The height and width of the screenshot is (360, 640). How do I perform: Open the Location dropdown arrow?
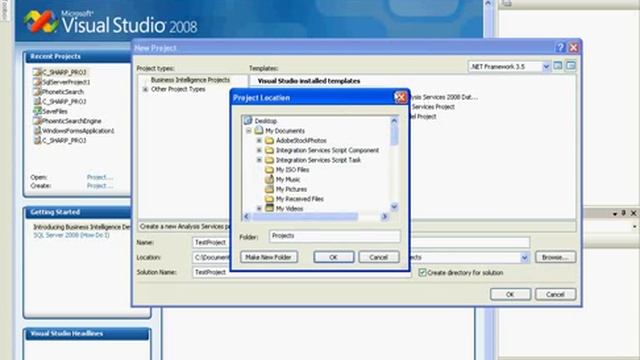coord(524,258)
